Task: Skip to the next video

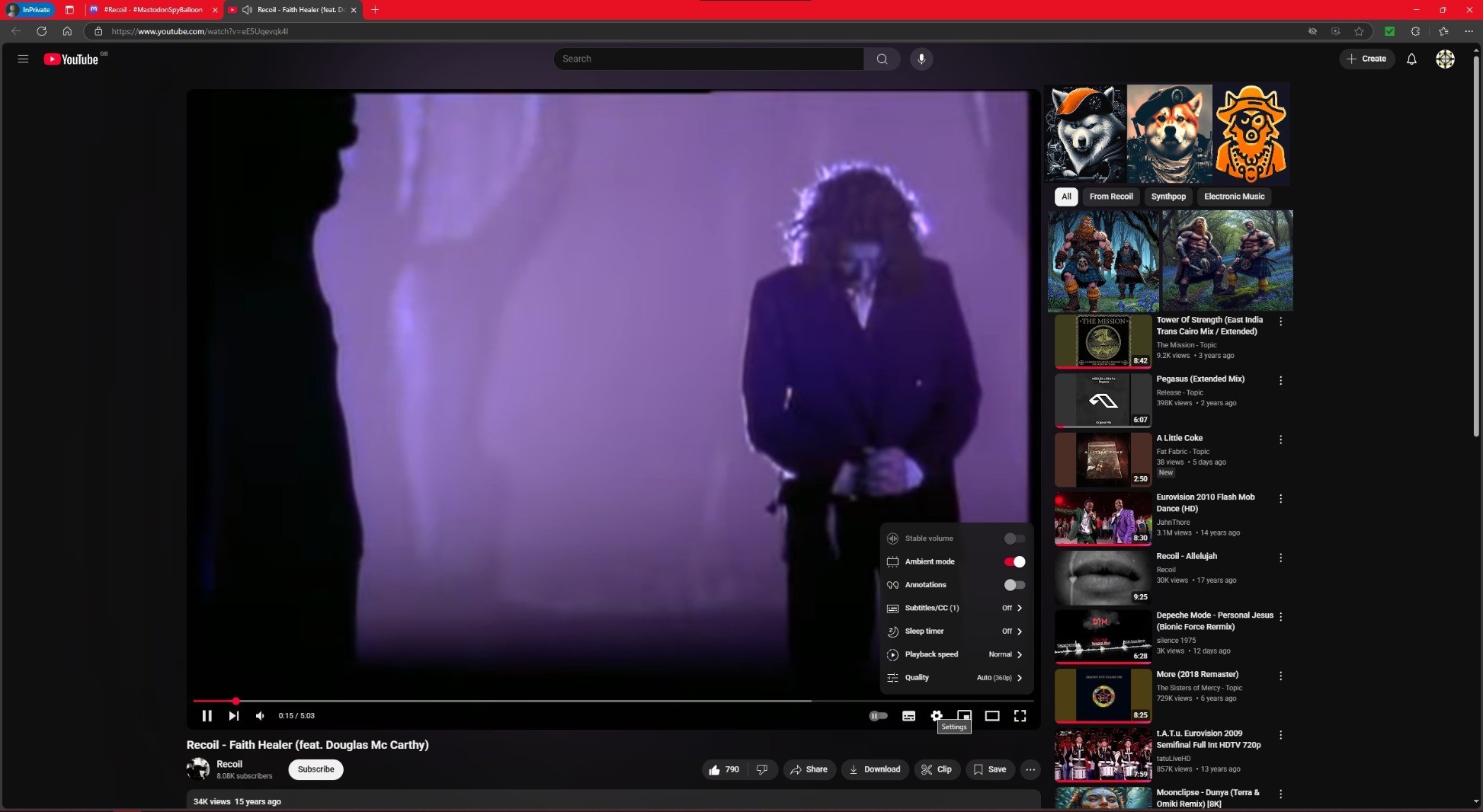Action: coord(233,715)
